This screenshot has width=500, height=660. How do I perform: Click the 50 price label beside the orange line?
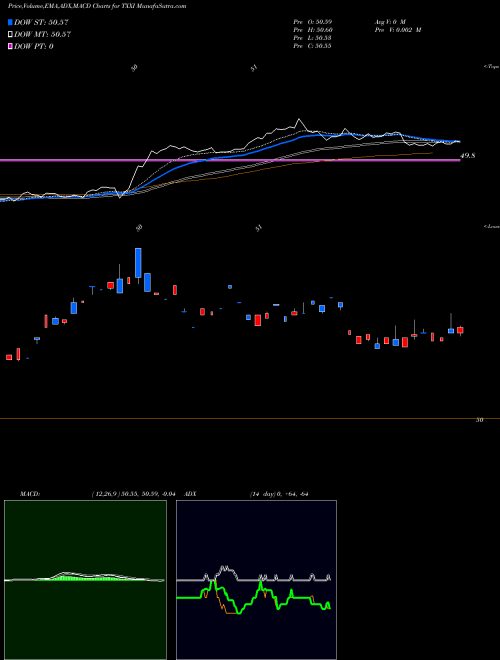click(x=479, y=420)
